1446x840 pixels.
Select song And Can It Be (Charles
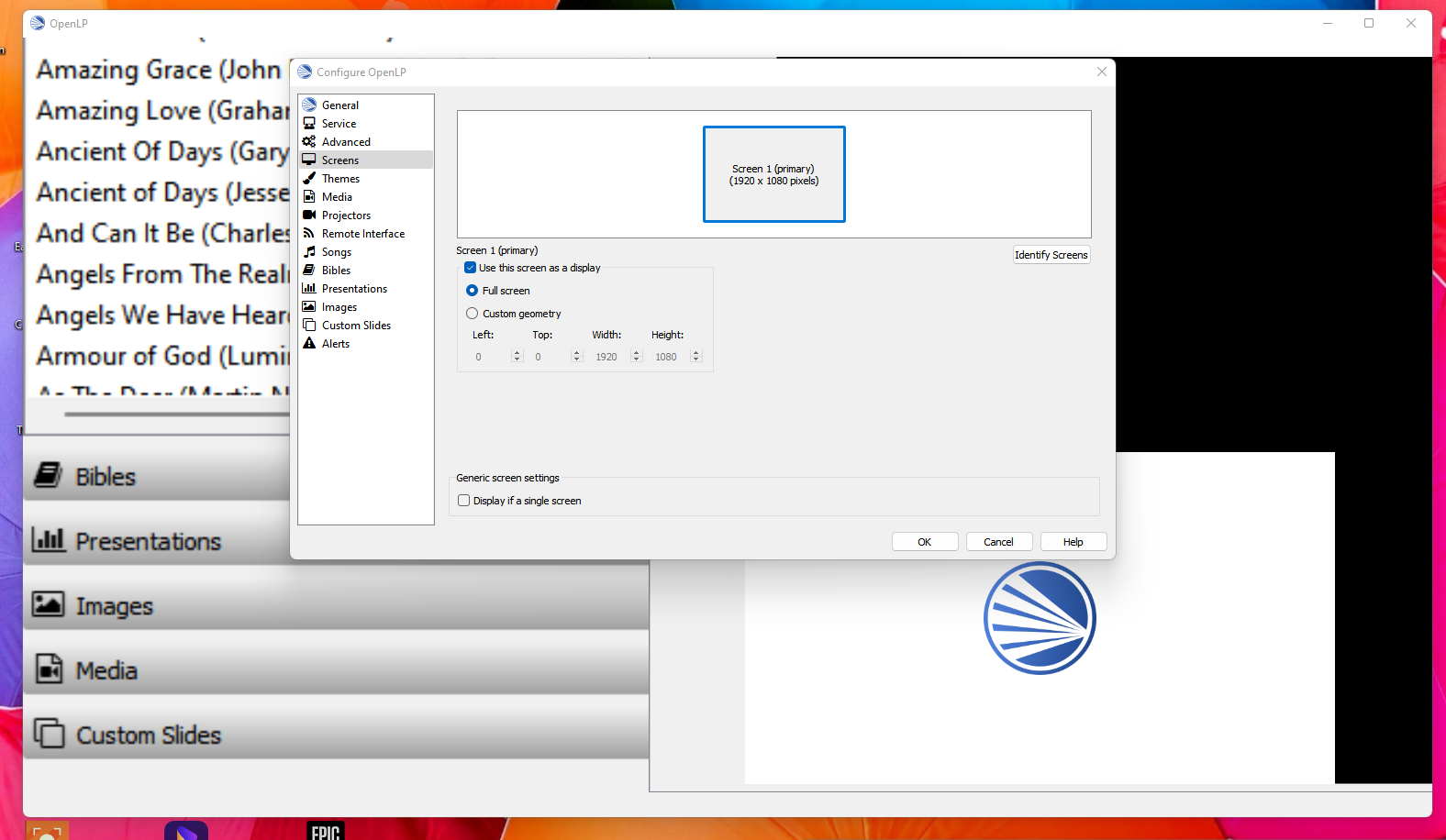coord(162,233)
